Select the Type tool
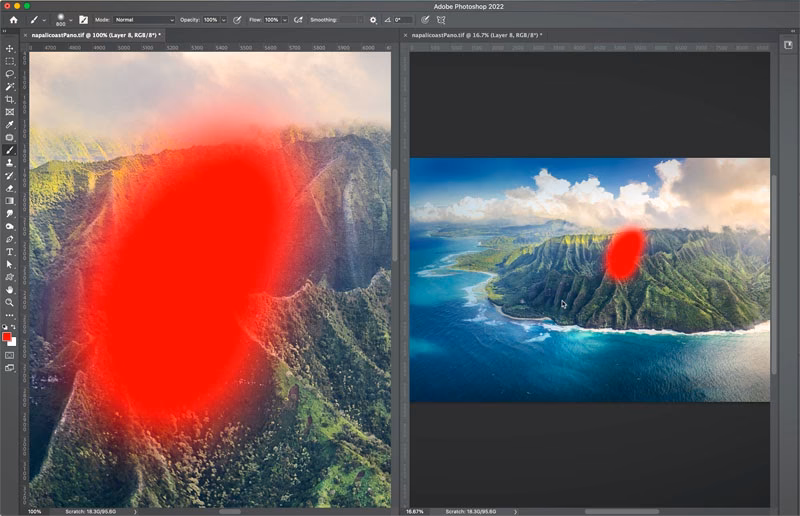The image size is (800, 516). [x=9, y=252]
